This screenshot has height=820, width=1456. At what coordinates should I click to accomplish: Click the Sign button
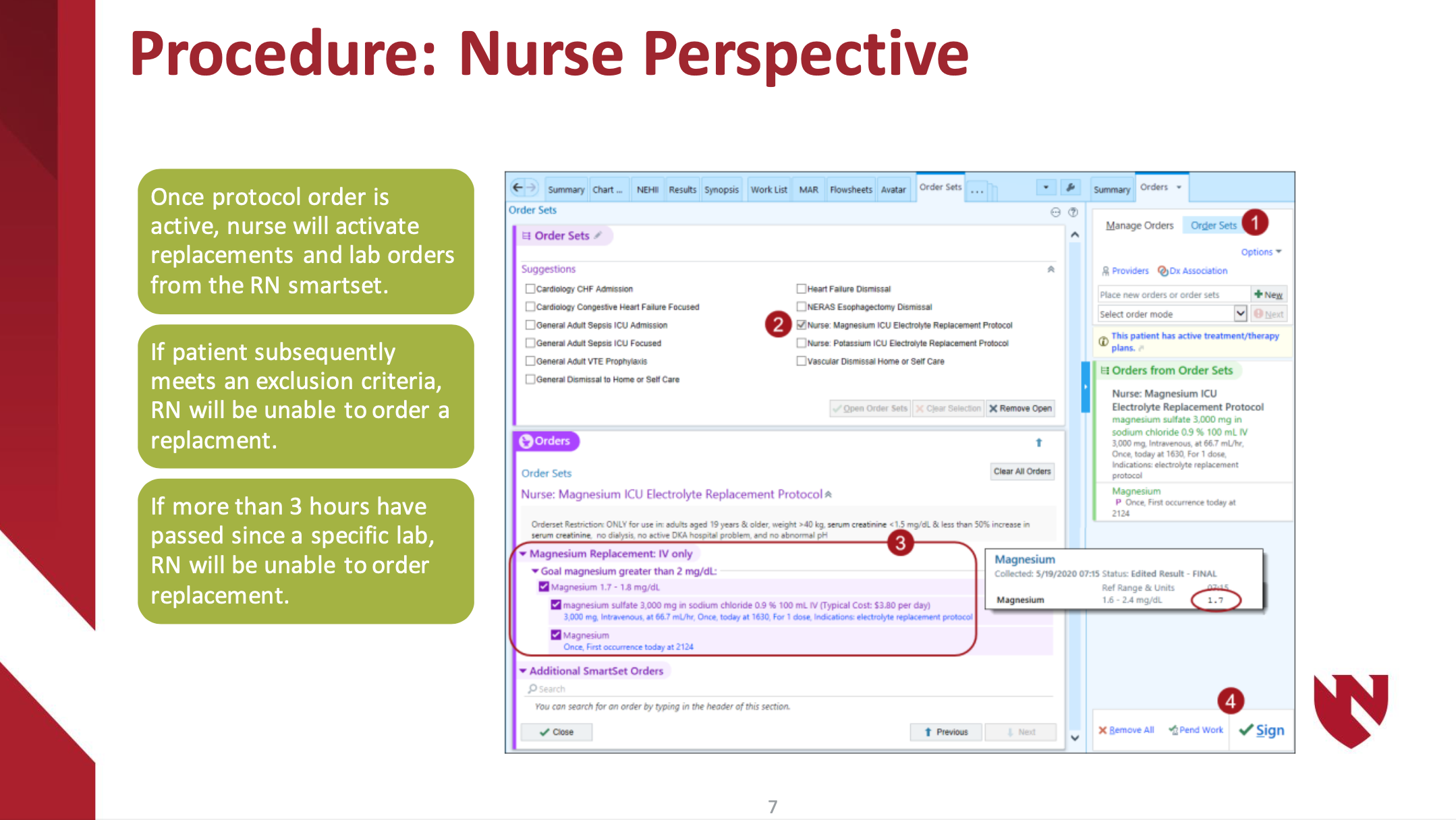tap(1262, 730)
